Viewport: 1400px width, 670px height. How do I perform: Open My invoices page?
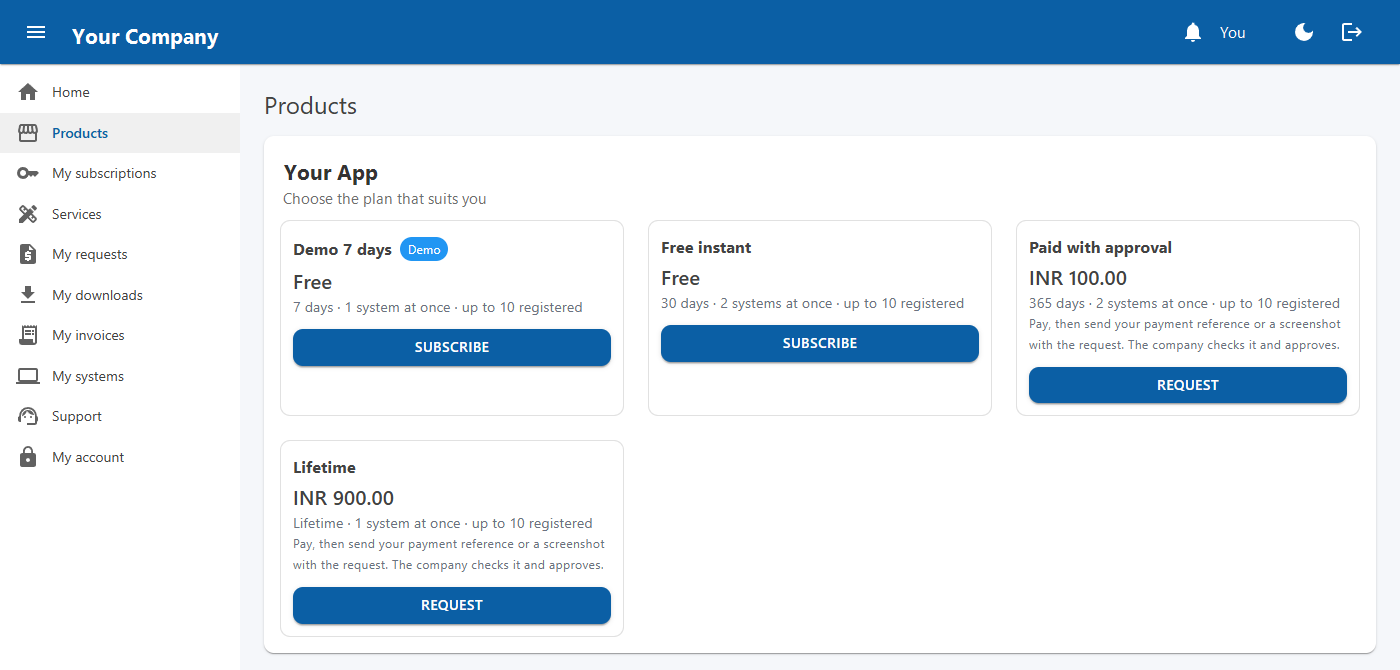click(120, 335)
